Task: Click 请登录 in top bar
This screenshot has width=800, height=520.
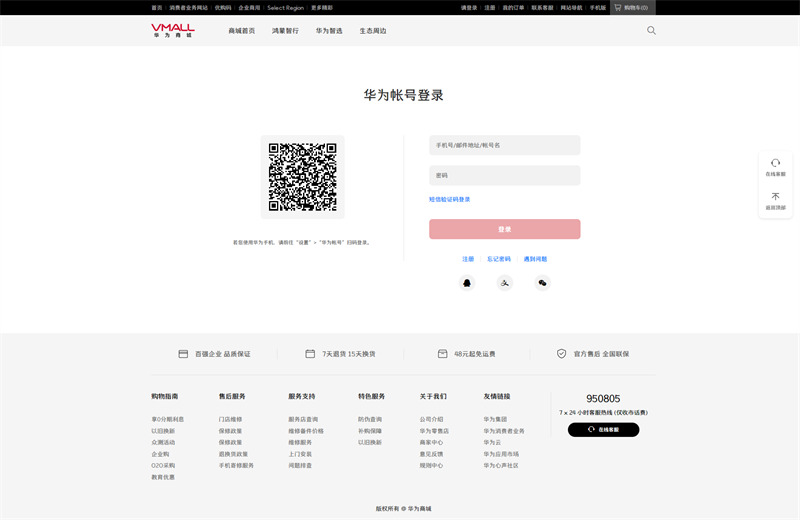Action: point(469,8)
